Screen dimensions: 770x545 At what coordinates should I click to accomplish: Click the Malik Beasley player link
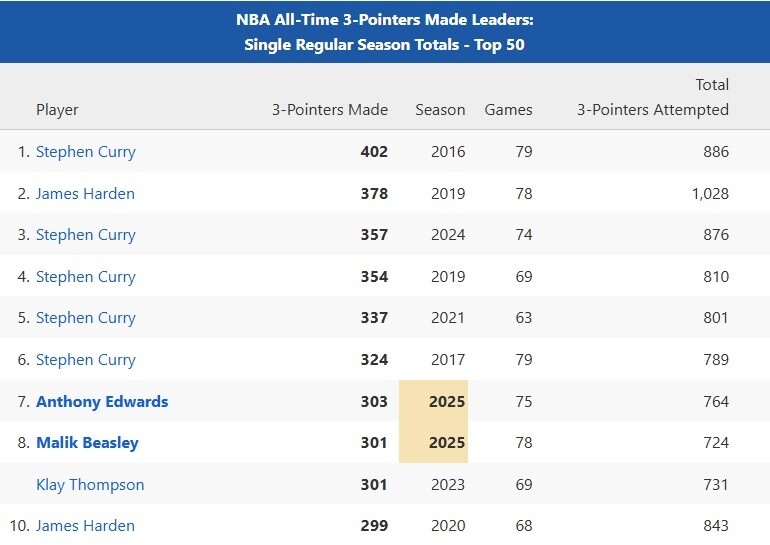tap(87, 443)
